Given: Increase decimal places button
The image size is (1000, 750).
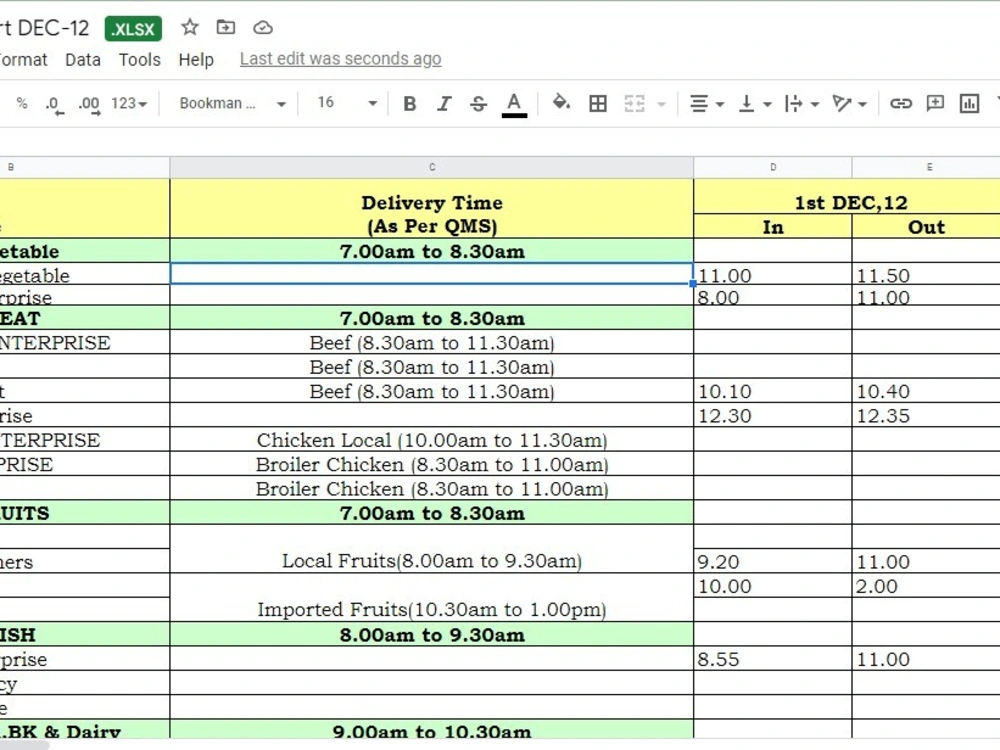Looking at the screenshot, I should coord(89,104).
